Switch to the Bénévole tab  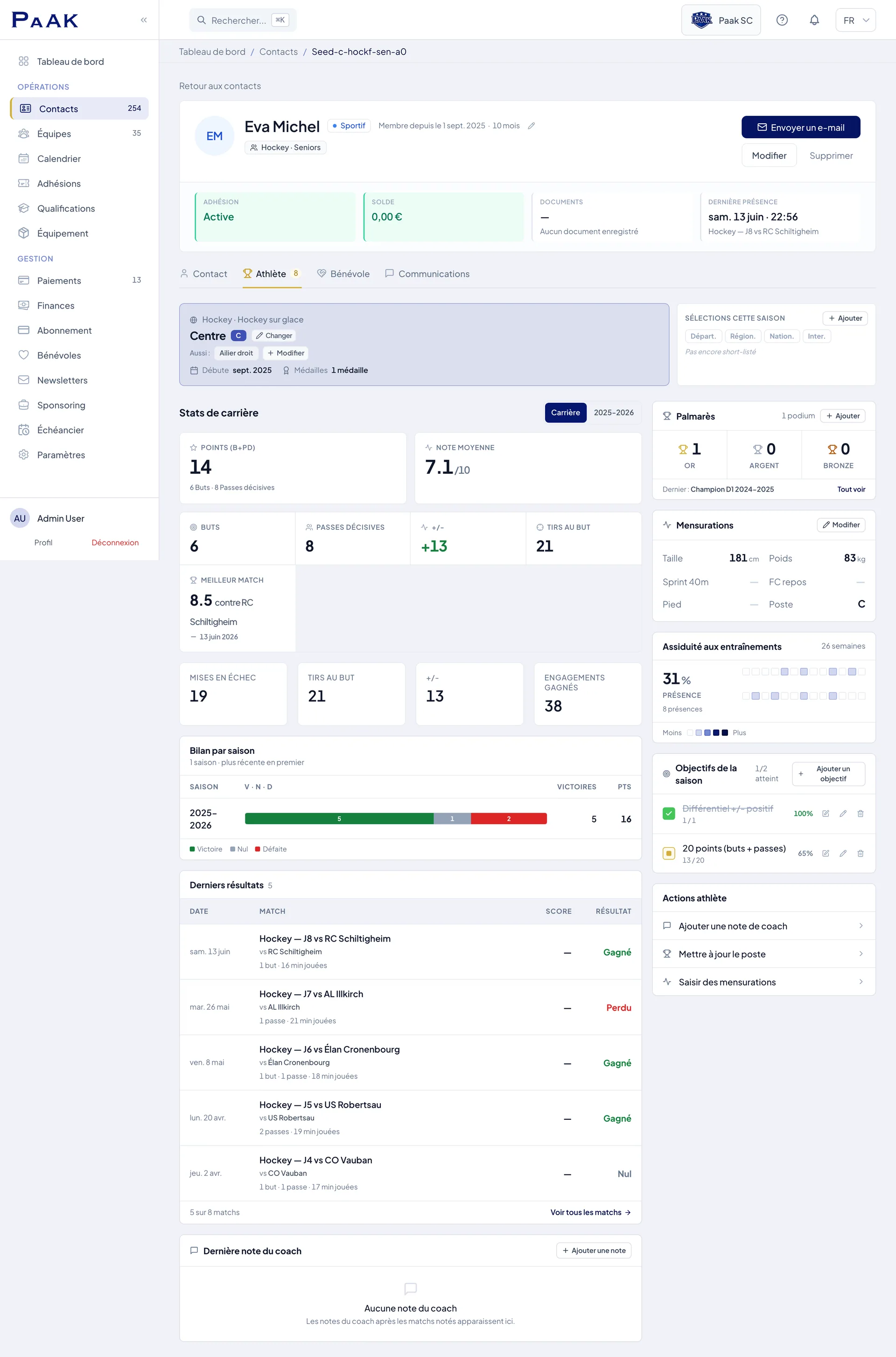coord(343,274)
